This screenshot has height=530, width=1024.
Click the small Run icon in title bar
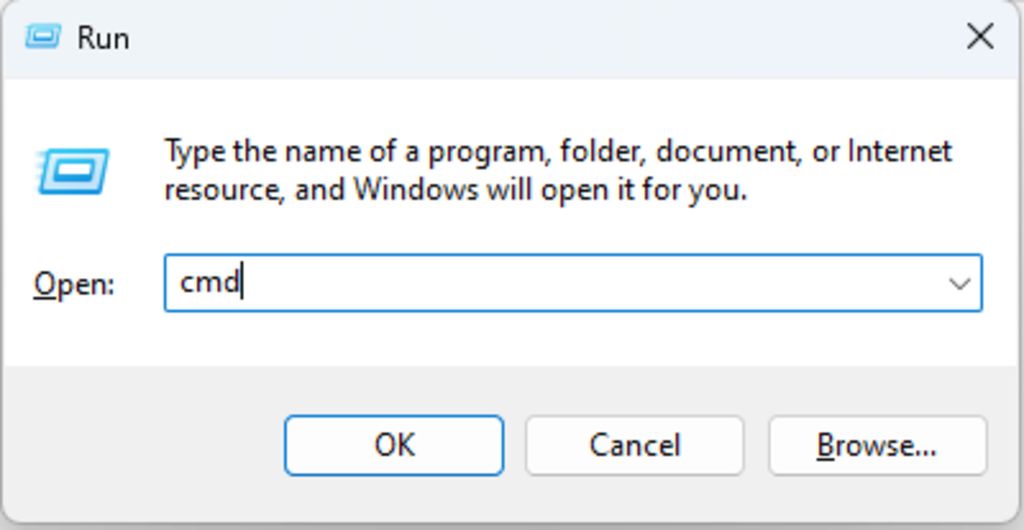pos(43,37)
